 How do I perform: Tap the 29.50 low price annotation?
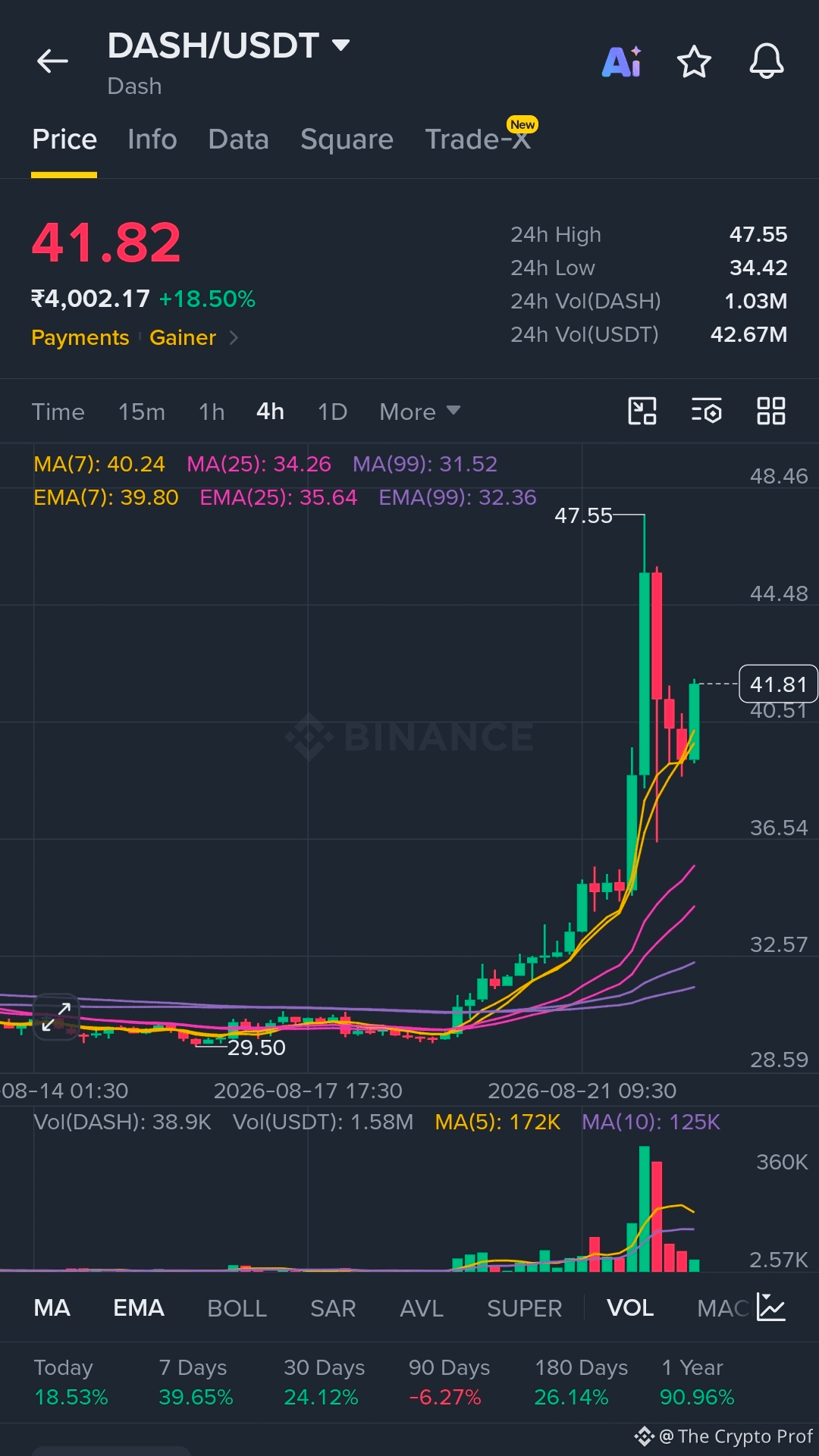(x=256, y=1047)
